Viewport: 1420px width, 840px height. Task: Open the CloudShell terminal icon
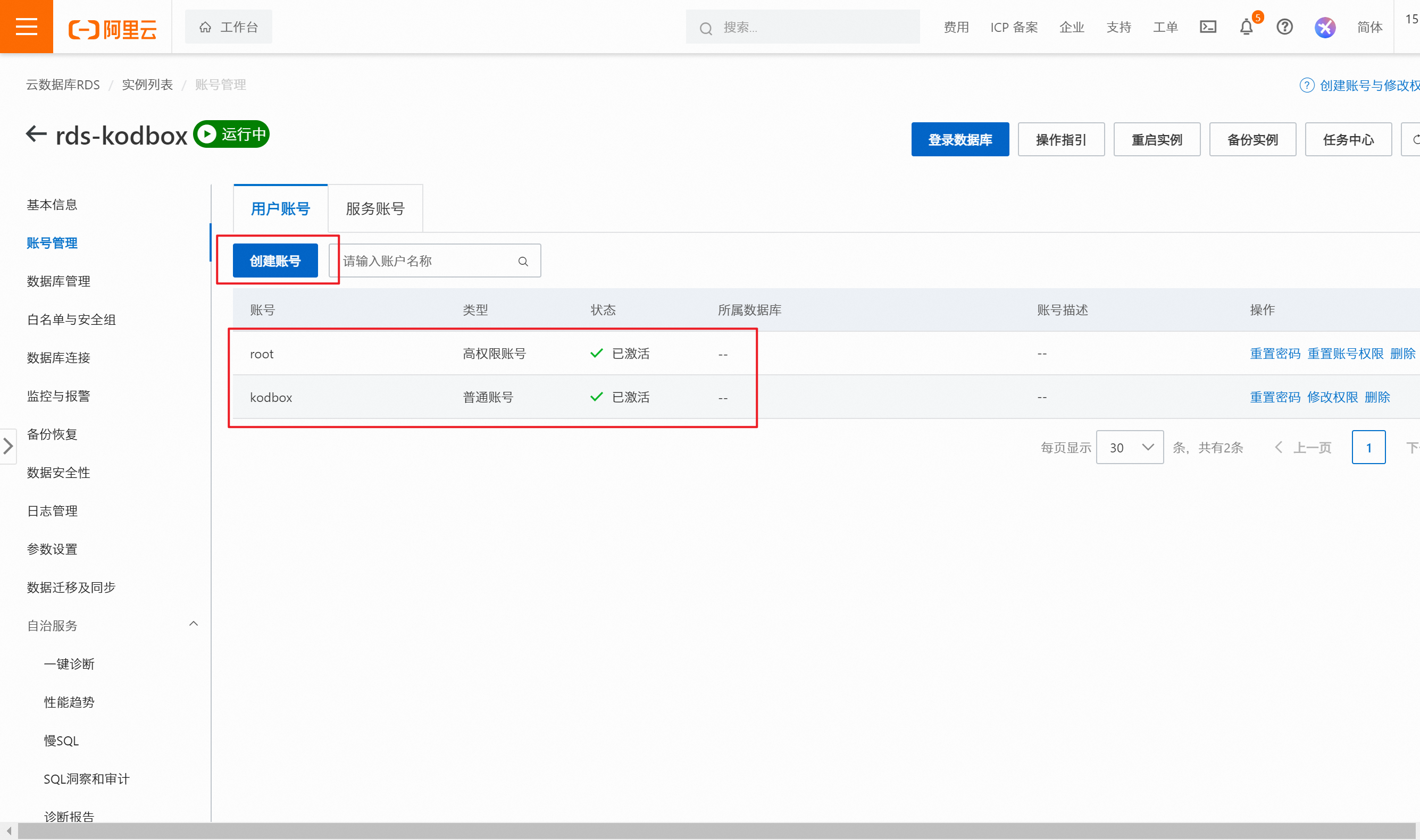1208,27
